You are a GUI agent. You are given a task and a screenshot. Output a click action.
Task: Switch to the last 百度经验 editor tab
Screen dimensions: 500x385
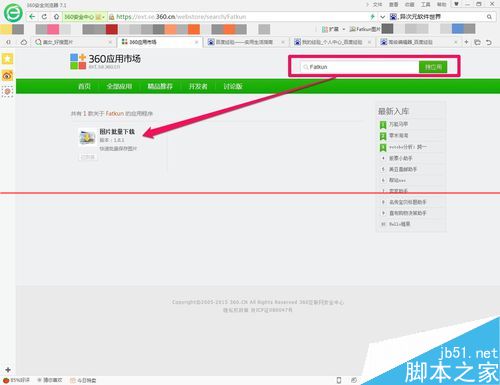coord(419,42)
